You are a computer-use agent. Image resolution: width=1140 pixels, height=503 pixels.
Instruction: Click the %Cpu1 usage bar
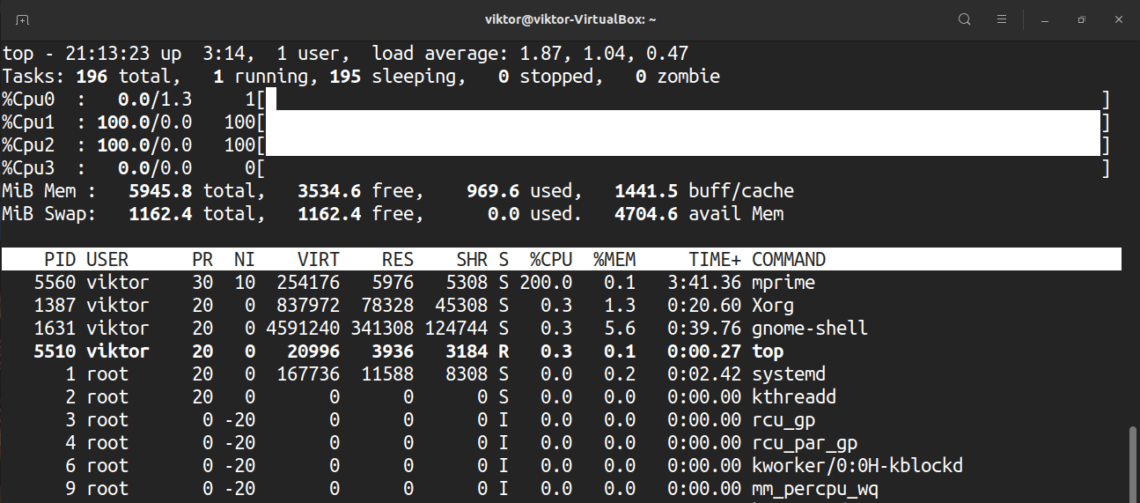pos(682,122)
